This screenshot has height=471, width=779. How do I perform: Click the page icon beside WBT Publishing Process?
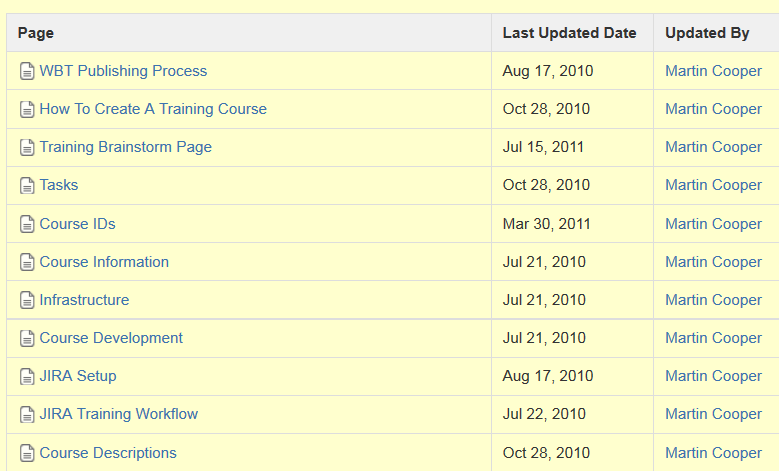point(27,71)
